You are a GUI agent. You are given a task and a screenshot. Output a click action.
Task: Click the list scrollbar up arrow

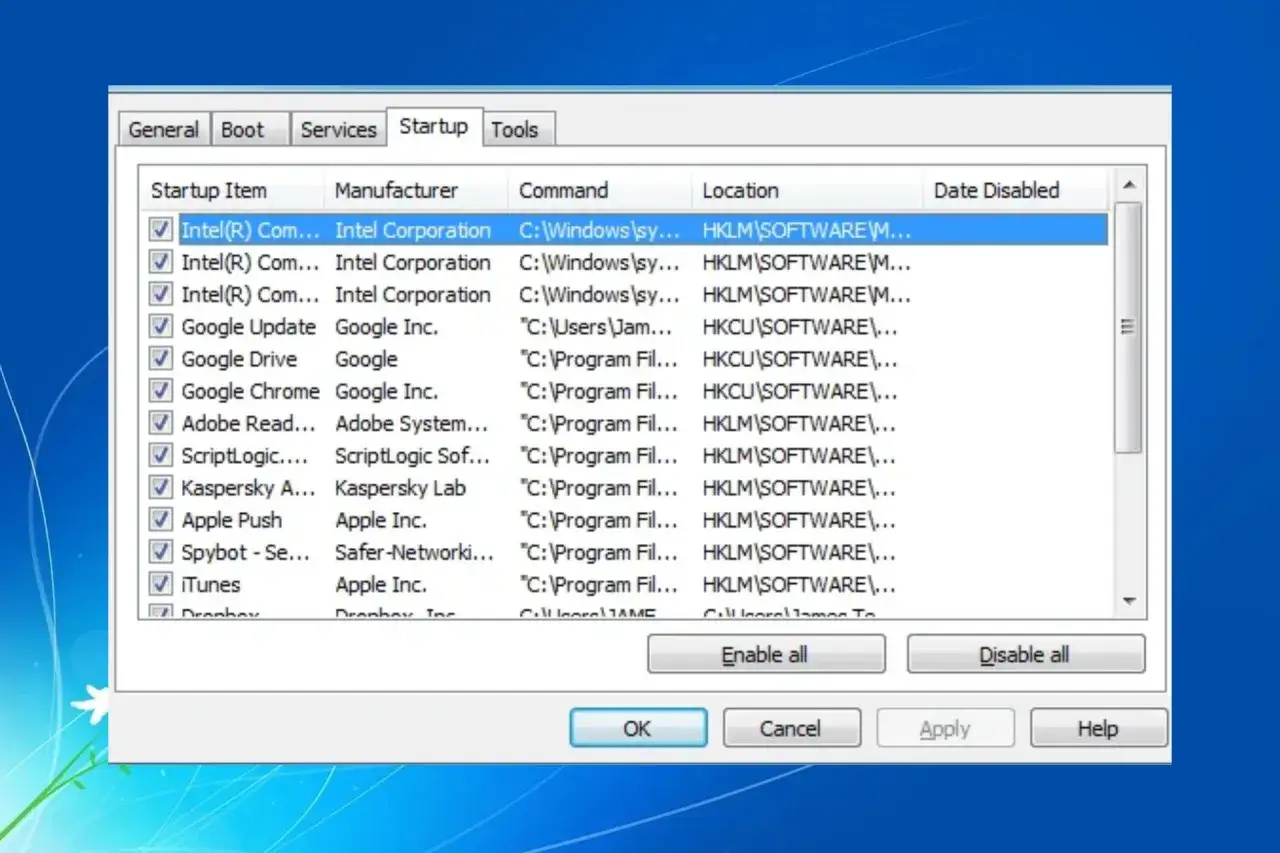[1129, 185]
